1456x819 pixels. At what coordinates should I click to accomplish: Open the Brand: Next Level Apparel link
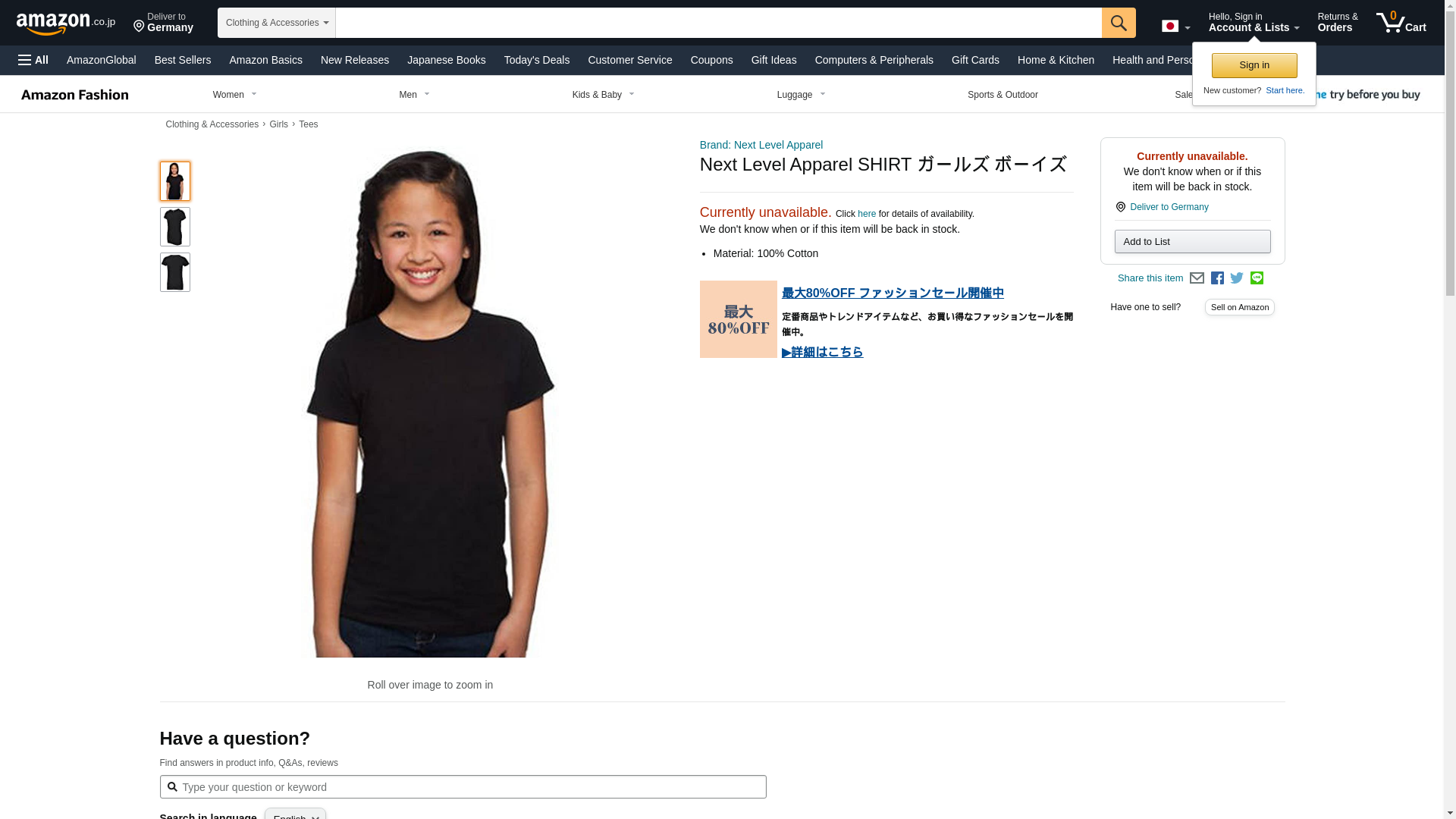(x=761, y=145)
